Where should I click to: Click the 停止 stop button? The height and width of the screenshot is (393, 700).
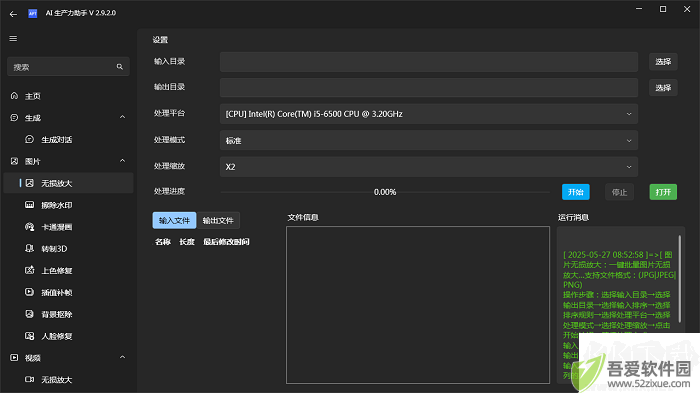pos(619,192)
